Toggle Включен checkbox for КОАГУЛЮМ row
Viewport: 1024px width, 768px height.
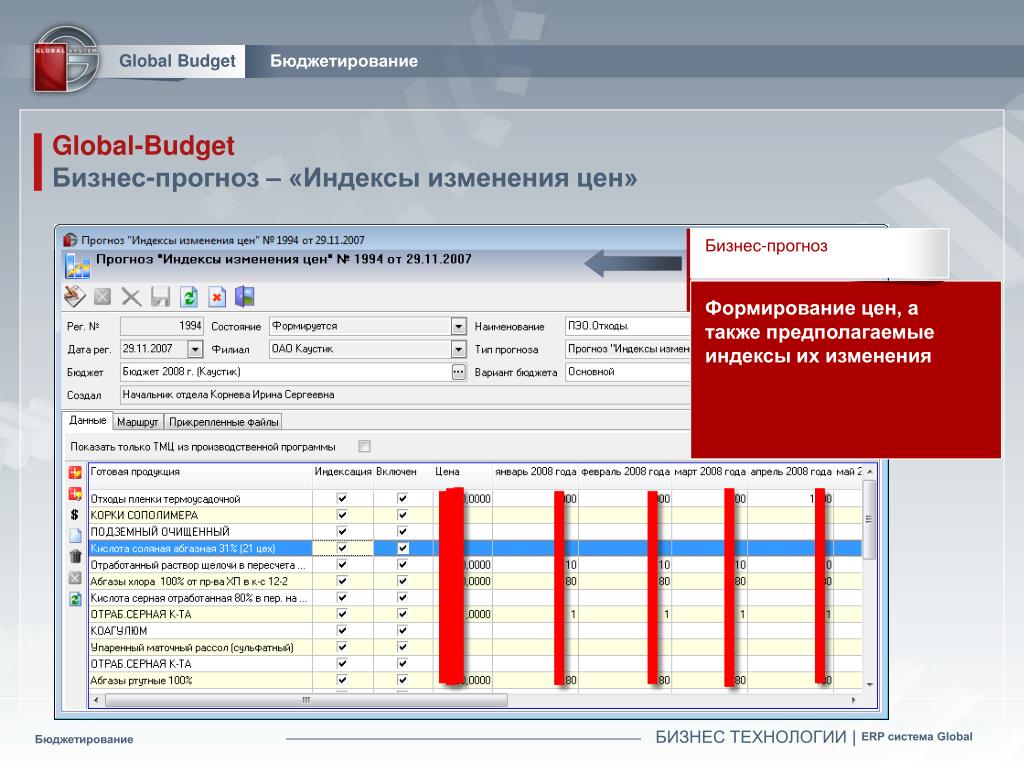pyautogui.click(x=403, y=631)
